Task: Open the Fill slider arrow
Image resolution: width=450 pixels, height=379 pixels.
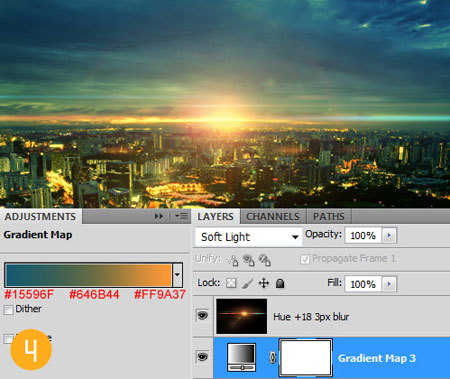Action: pos(389,284)
